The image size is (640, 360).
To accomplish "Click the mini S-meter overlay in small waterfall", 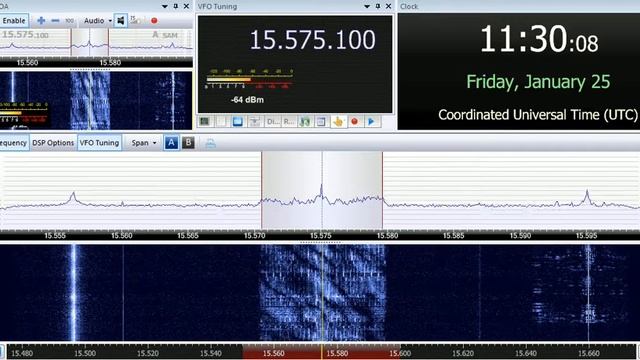I will [24, 113].
